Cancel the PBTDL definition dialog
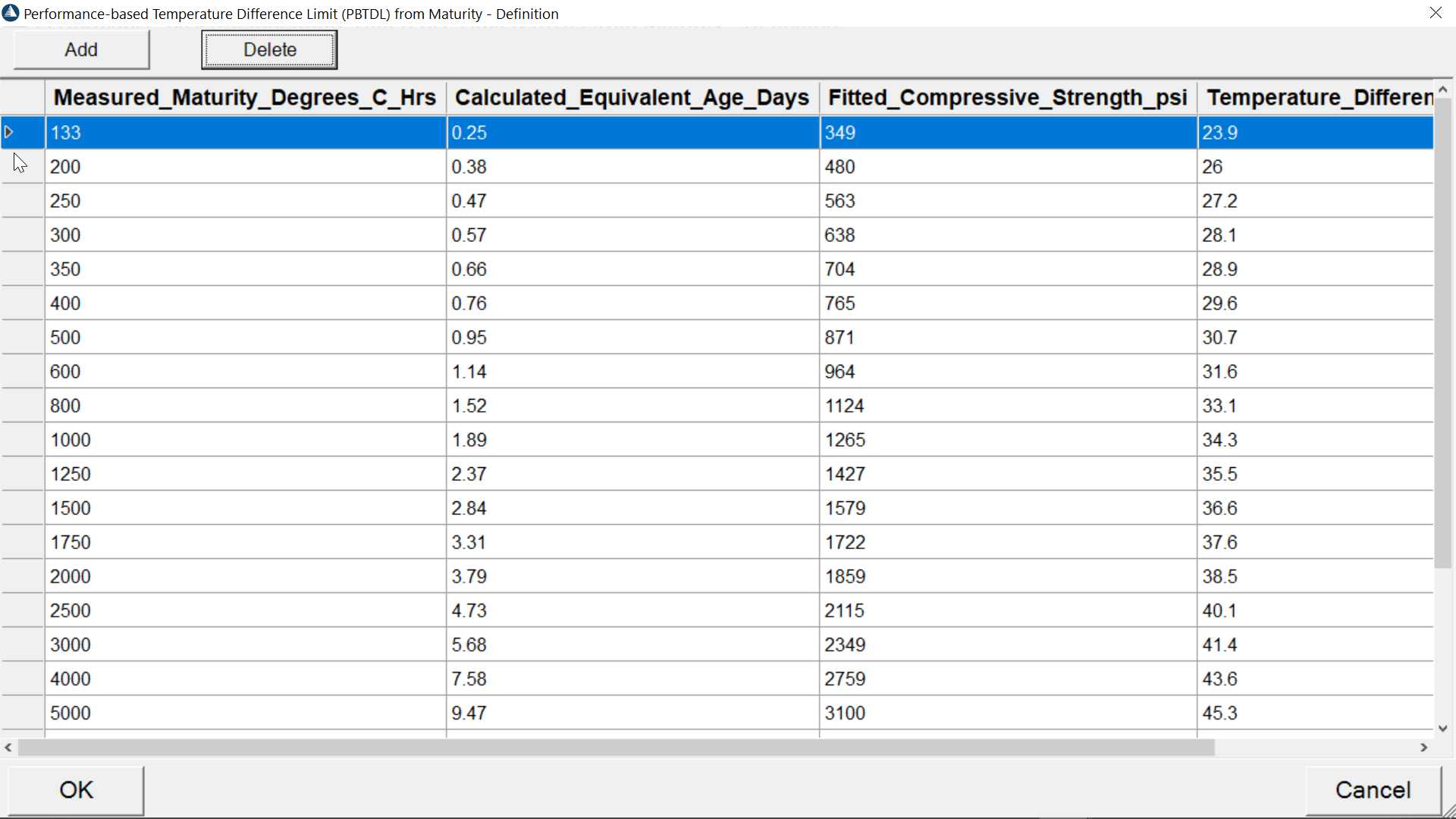This screenshot has height=819, width=1456. tap(1373, 790)
